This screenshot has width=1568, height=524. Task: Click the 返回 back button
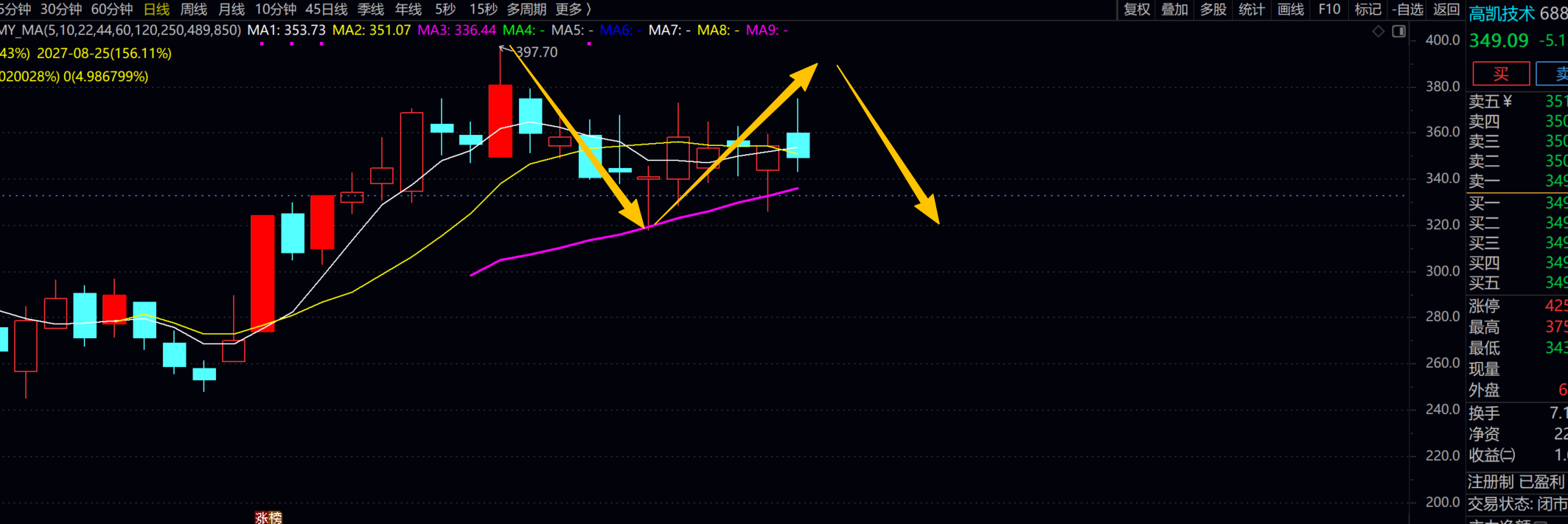click(x=1446, y=10)
